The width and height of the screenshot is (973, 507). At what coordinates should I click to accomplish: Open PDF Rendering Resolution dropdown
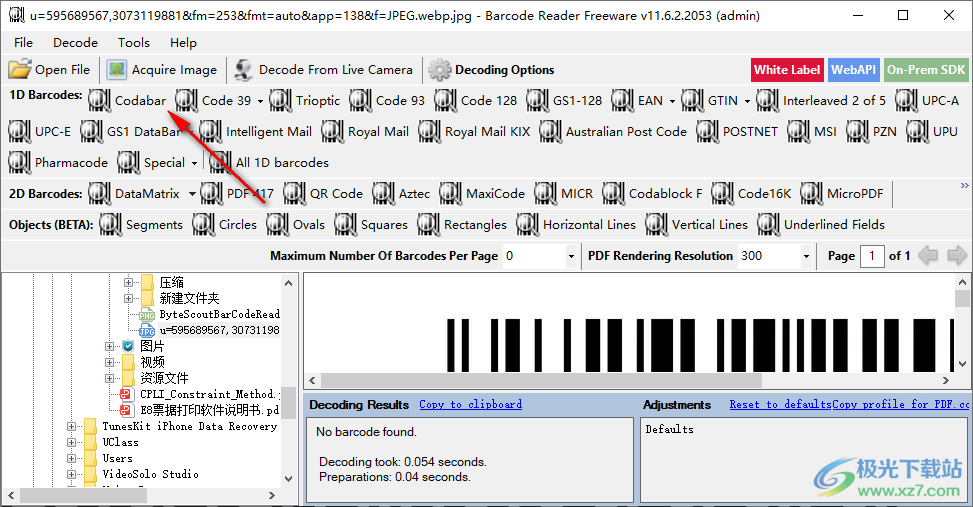pos(806,256)
